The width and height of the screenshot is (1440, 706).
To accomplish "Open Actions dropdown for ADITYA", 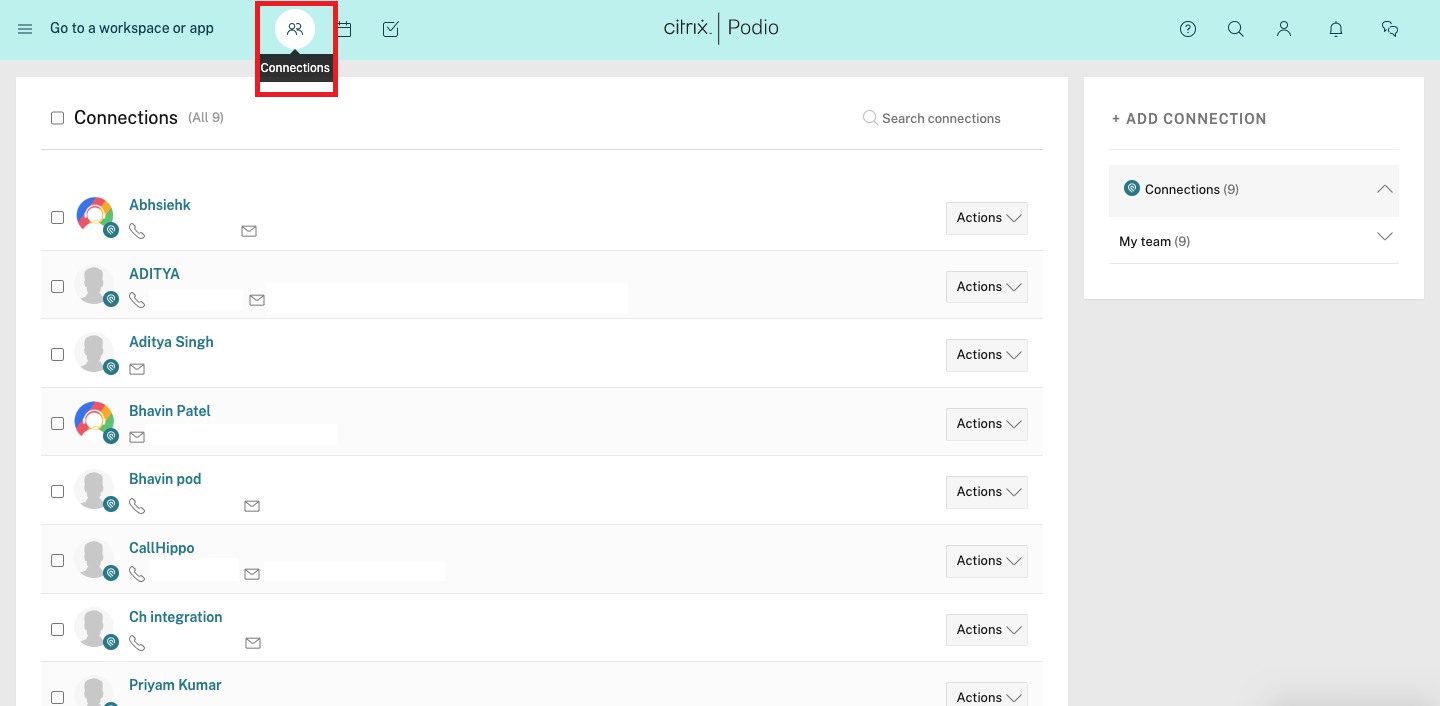I will coord(987,287).
